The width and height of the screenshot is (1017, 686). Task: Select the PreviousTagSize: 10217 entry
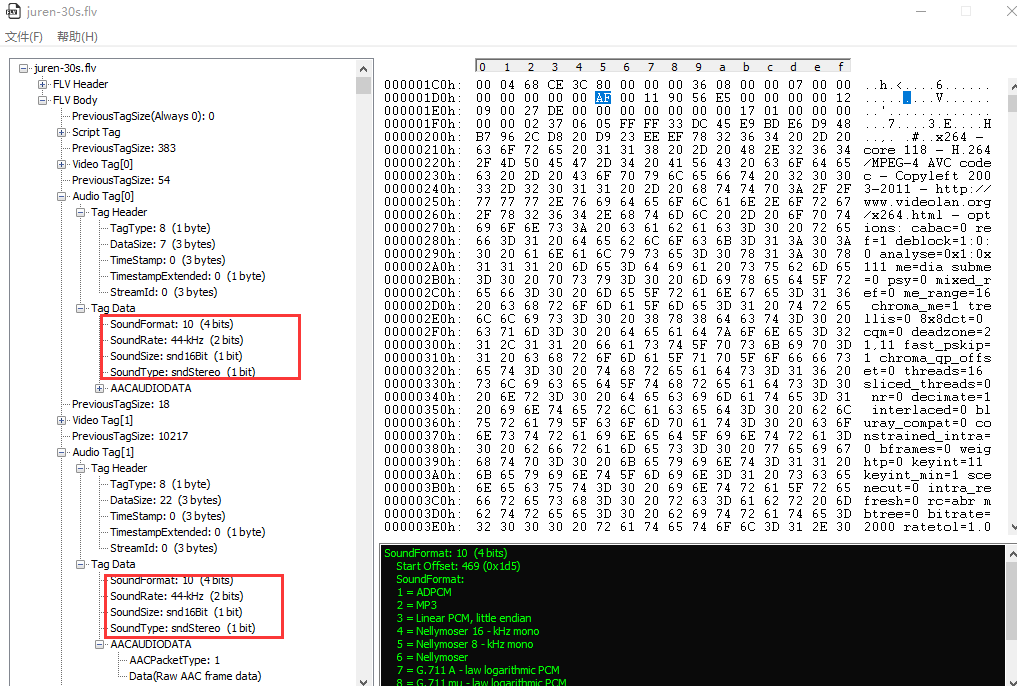point(130,436)
